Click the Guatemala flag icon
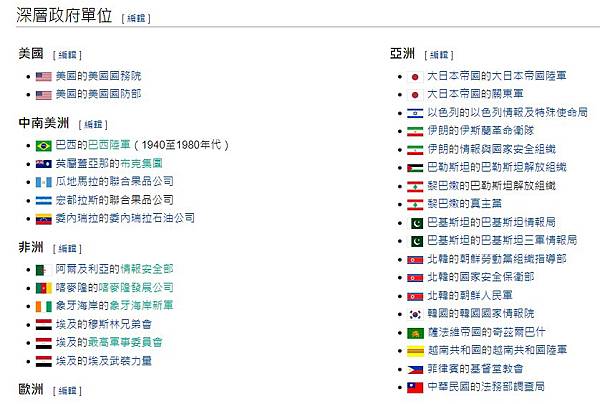 point(44,182)
